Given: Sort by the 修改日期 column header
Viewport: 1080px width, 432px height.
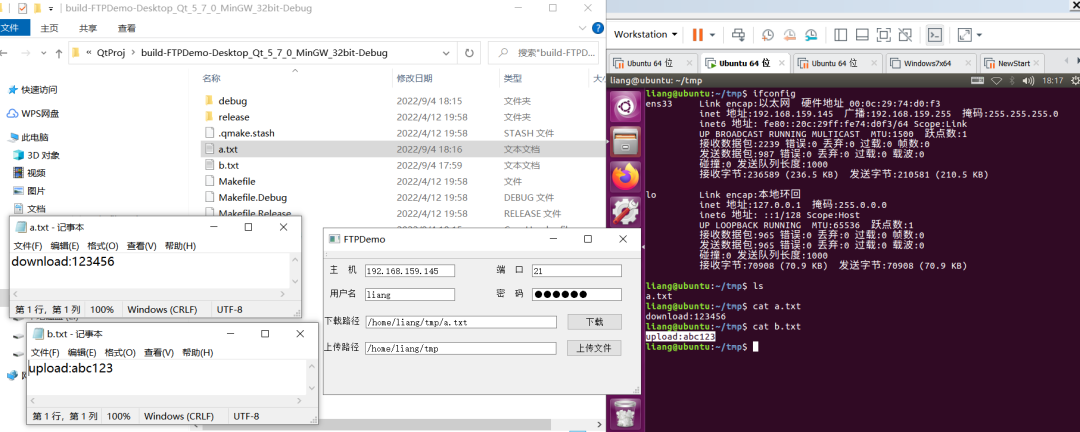Looking at the screenshot, I should (x=414, y=79).
